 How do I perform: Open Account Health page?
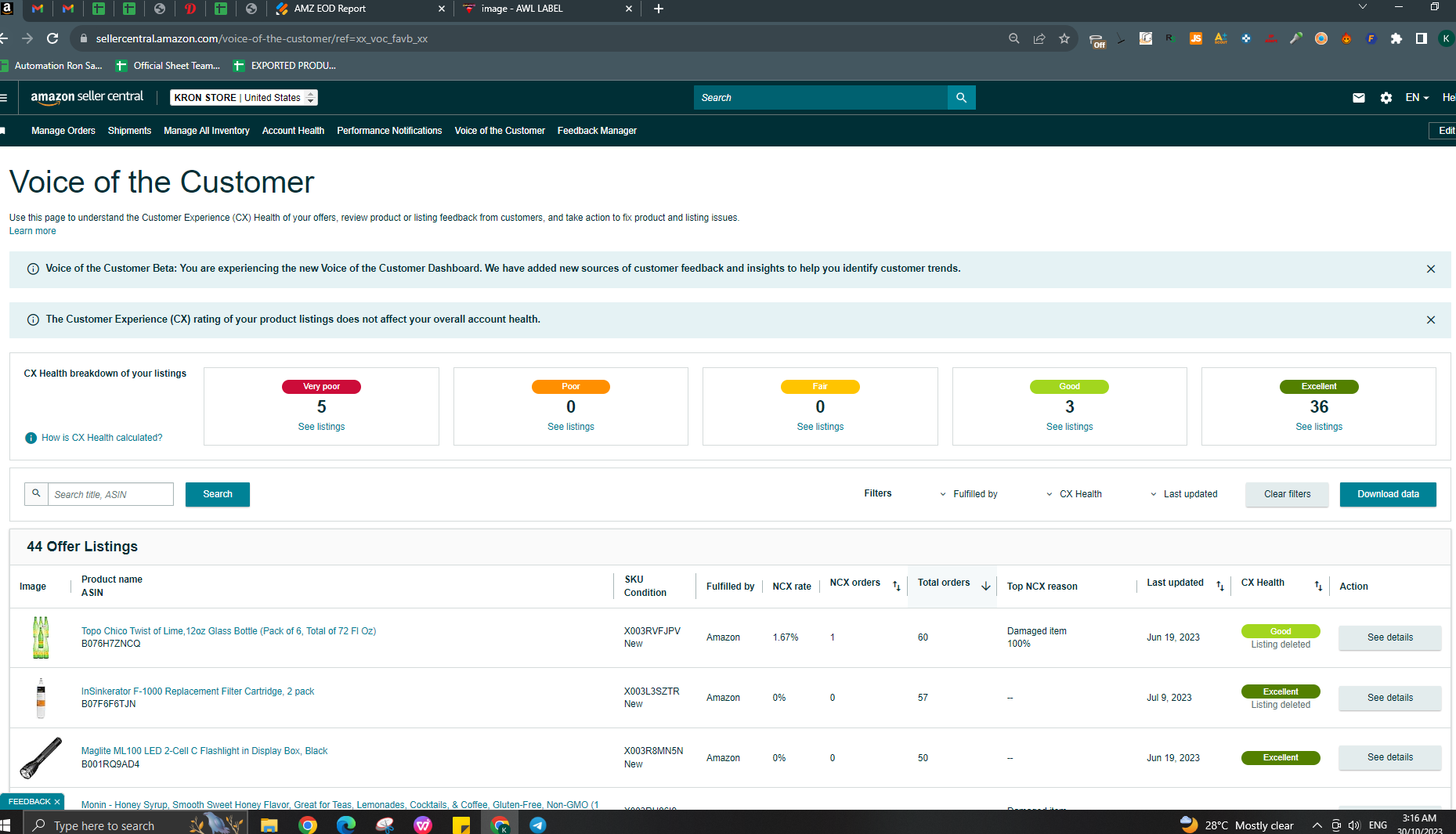point(293,131)
